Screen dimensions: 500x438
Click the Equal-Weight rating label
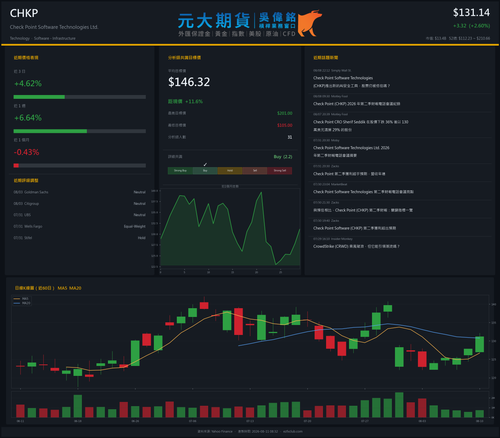coord(135,226)
